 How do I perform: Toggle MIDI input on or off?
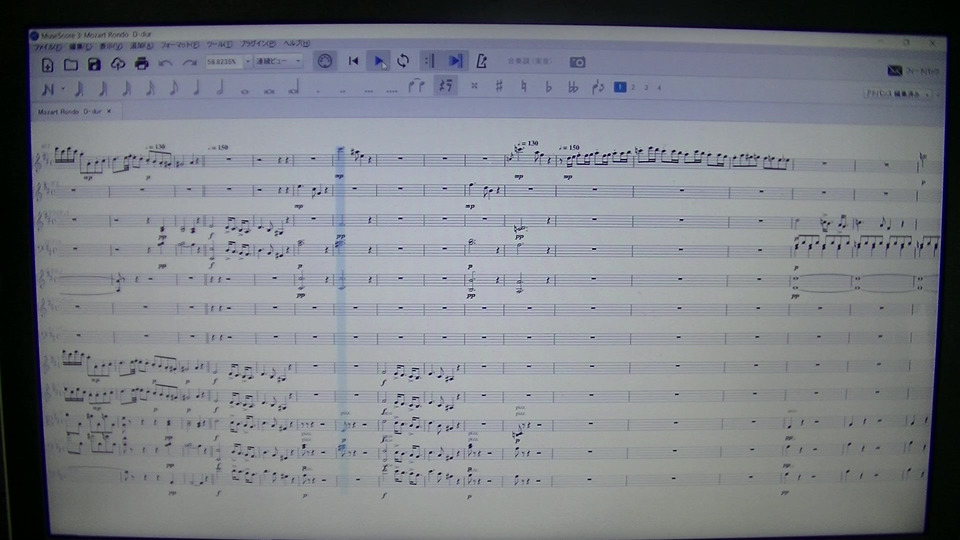click(x=324, y=61)
